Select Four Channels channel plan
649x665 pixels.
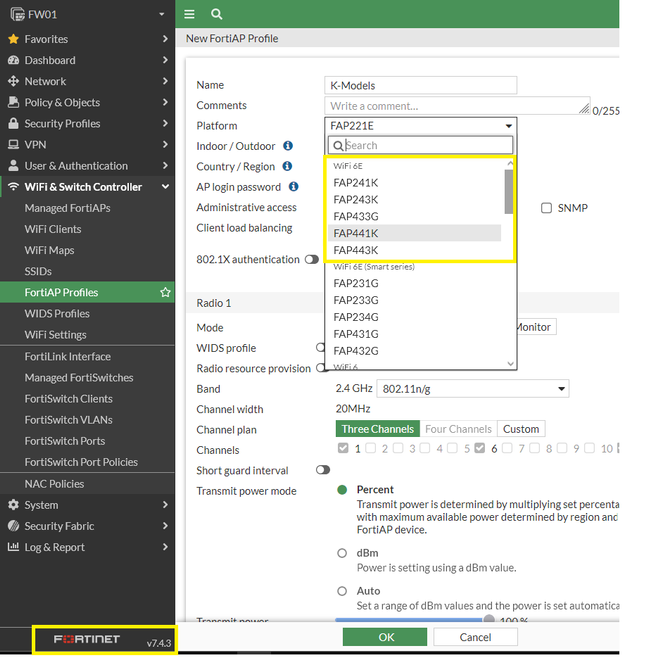point(458,429)
